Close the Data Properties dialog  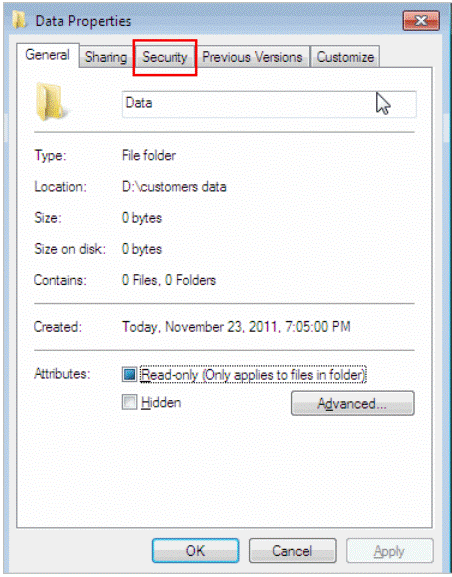click(x=421, y=21)
